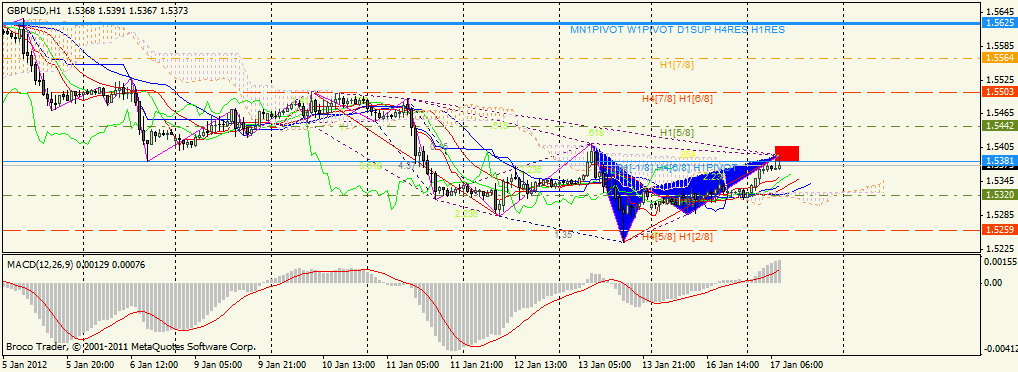The width and height of the screenshot is (1018, 372).
Task: Click the 1.35 Fibonacci ratio label
Action: (x=564, y=234)
